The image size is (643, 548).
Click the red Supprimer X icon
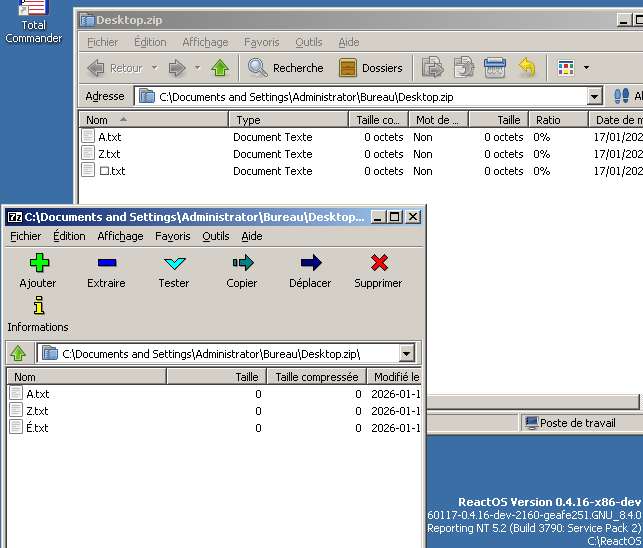378,263
